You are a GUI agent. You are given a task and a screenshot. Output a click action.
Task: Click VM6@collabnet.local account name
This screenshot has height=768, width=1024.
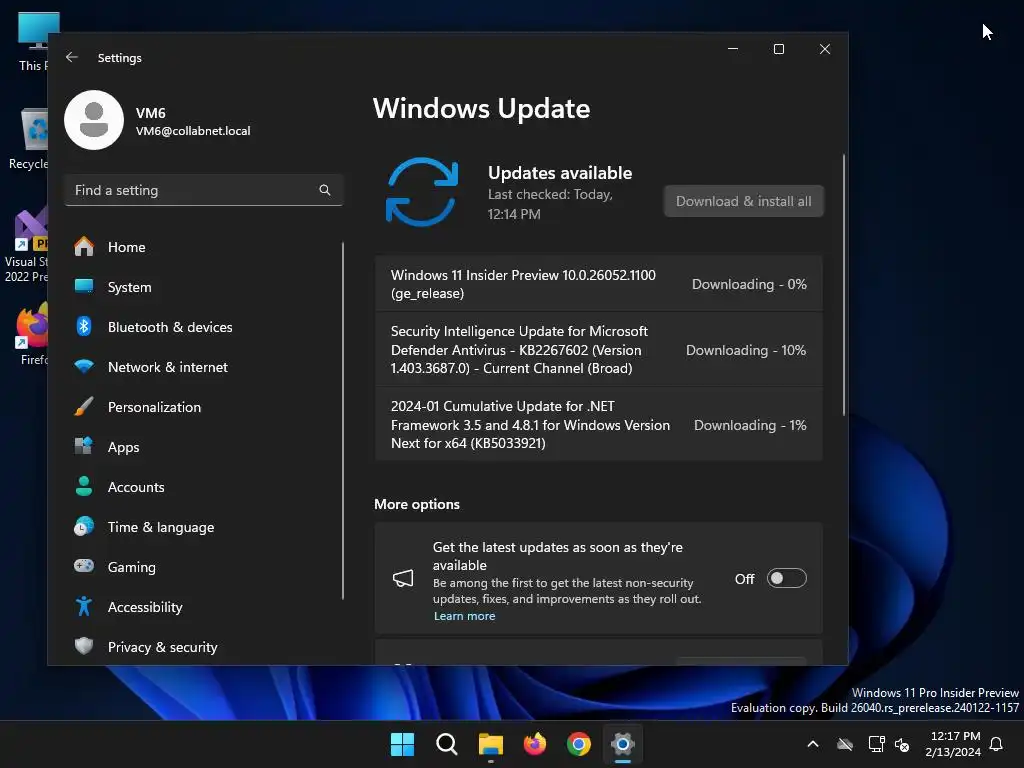[x=193, y=131]
